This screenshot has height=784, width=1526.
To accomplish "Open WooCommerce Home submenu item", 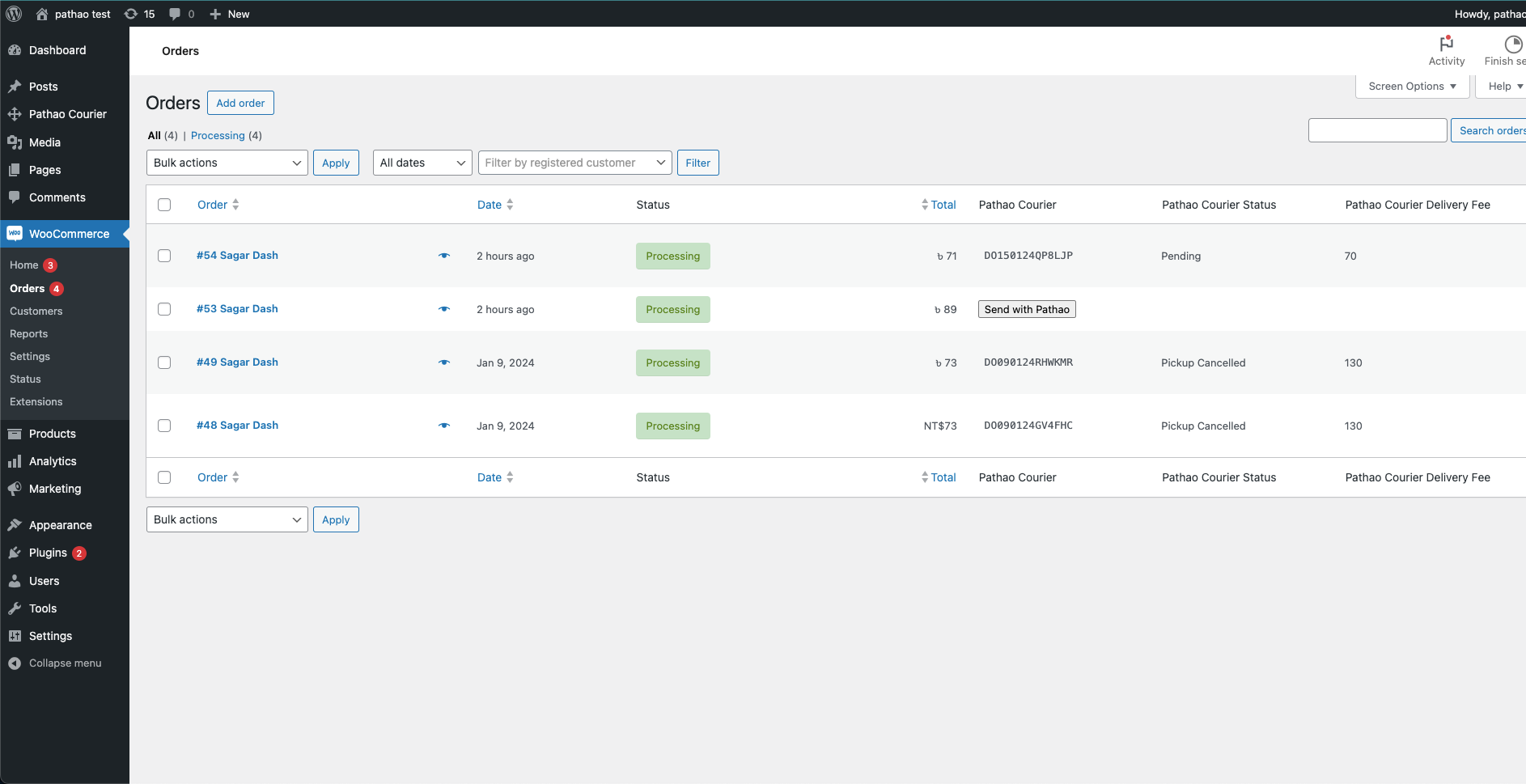I will click(x=24, y=265).
